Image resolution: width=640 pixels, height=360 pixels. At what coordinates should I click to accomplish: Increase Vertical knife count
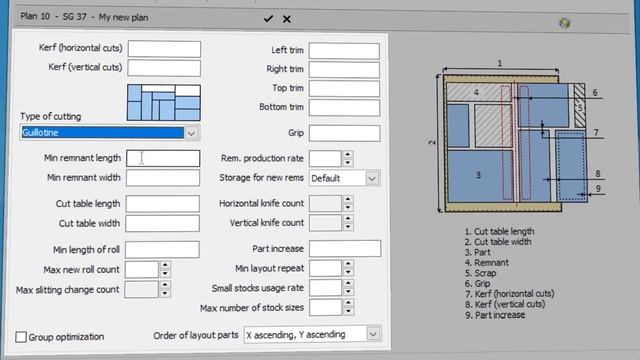(348, 219)
